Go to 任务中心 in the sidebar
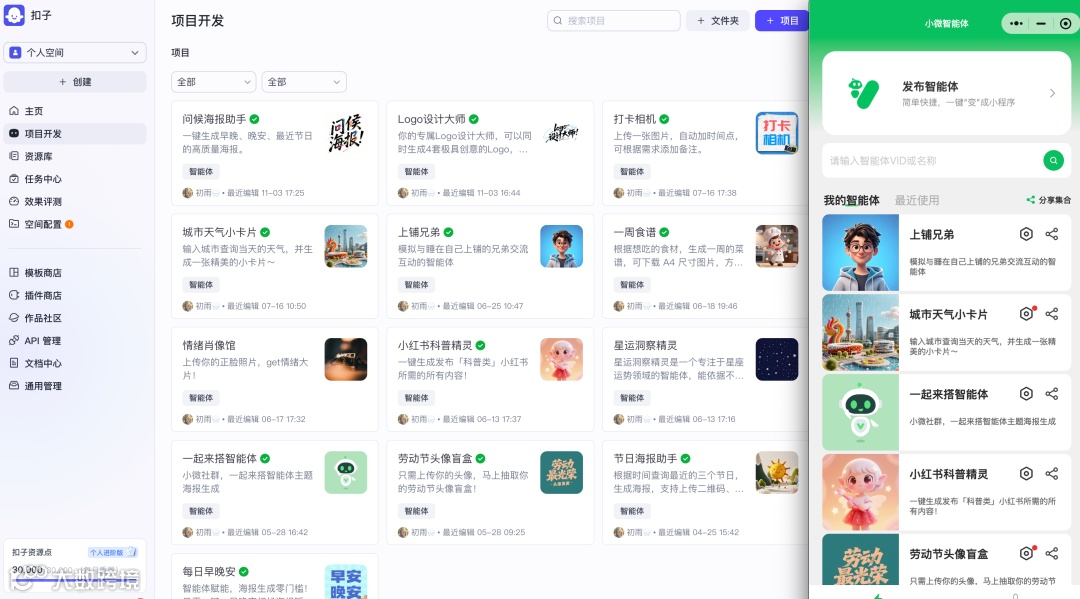 [x=74, y=179]
